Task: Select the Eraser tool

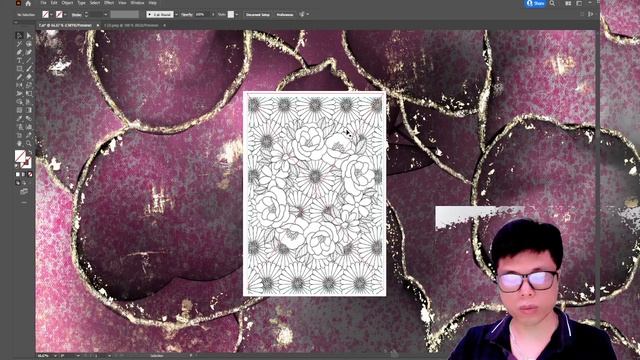Action: (x=29, y=77)
